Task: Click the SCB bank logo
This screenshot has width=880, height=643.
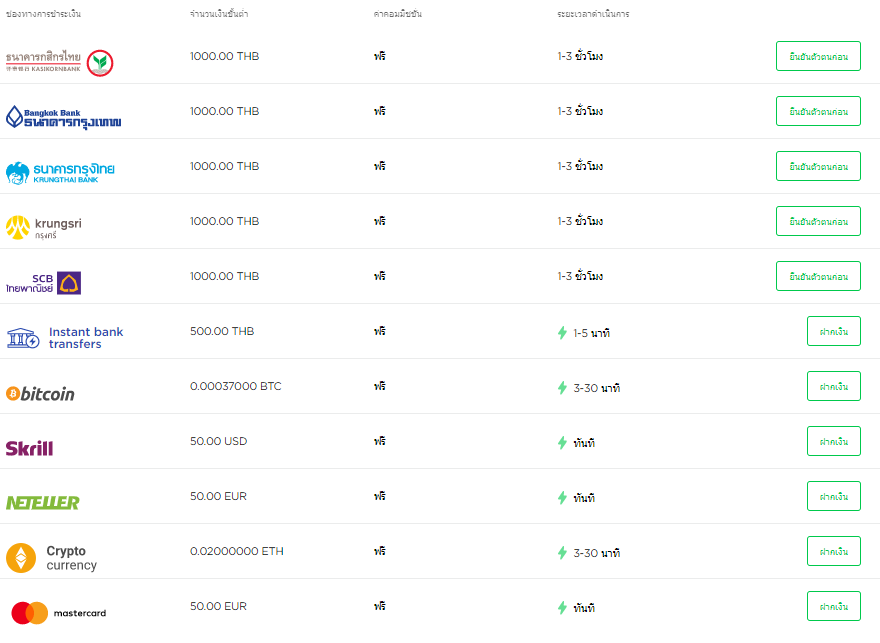Action: (43, 283)
